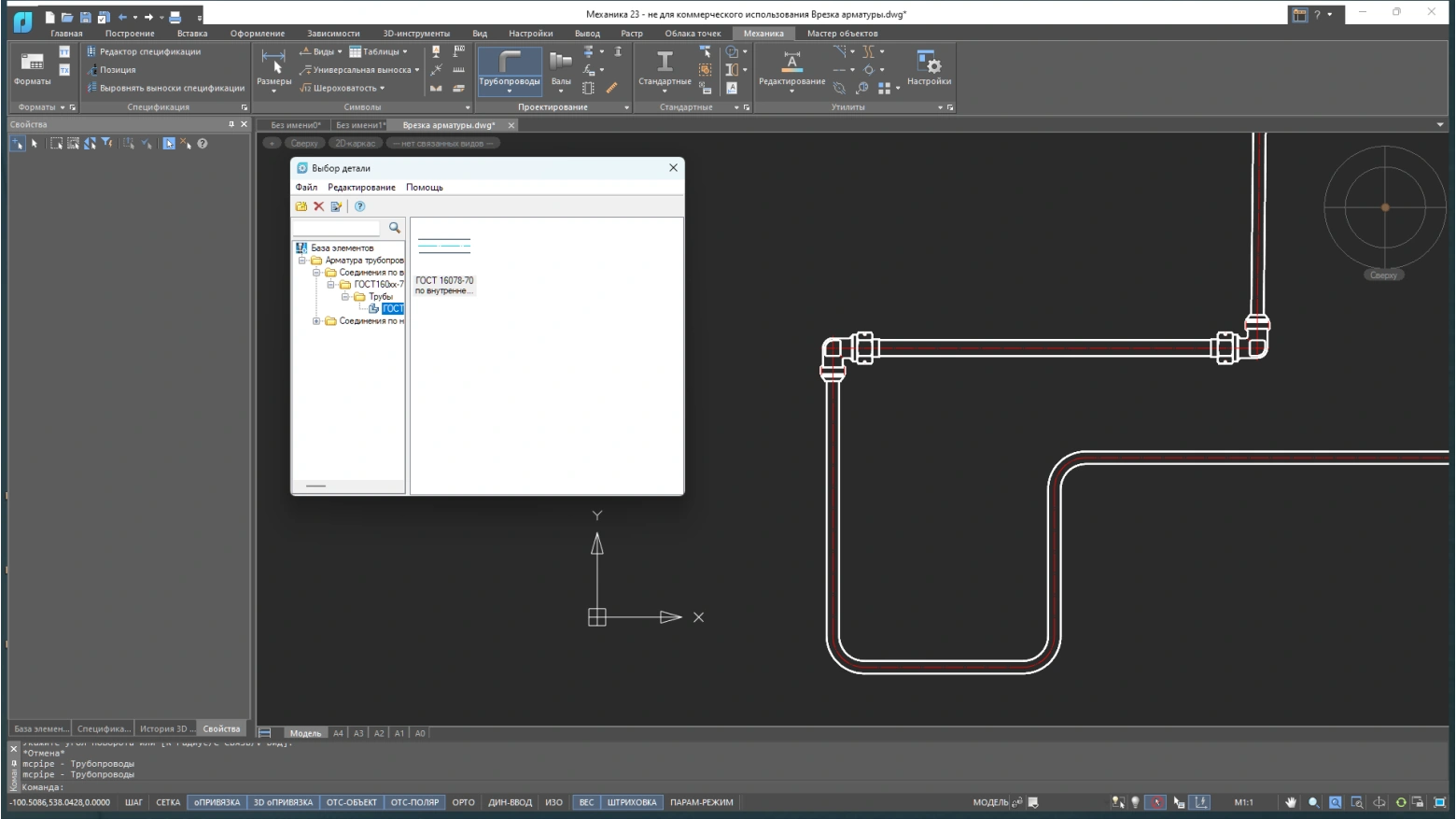The image size is (1456, 819).
Task: Click the magnifier search icon in the dialog
Action: (395, 228)
